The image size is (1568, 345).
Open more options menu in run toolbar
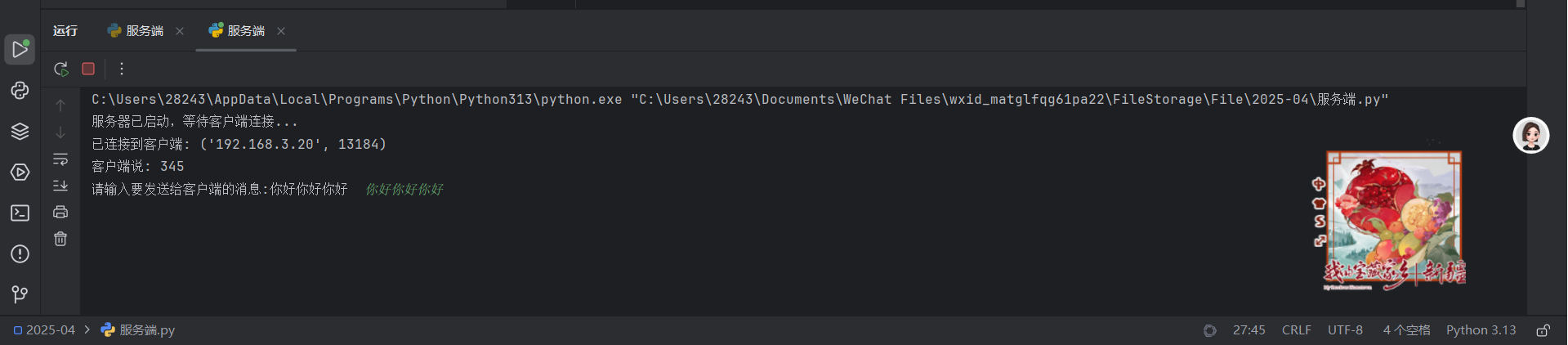tap(122, 69)
